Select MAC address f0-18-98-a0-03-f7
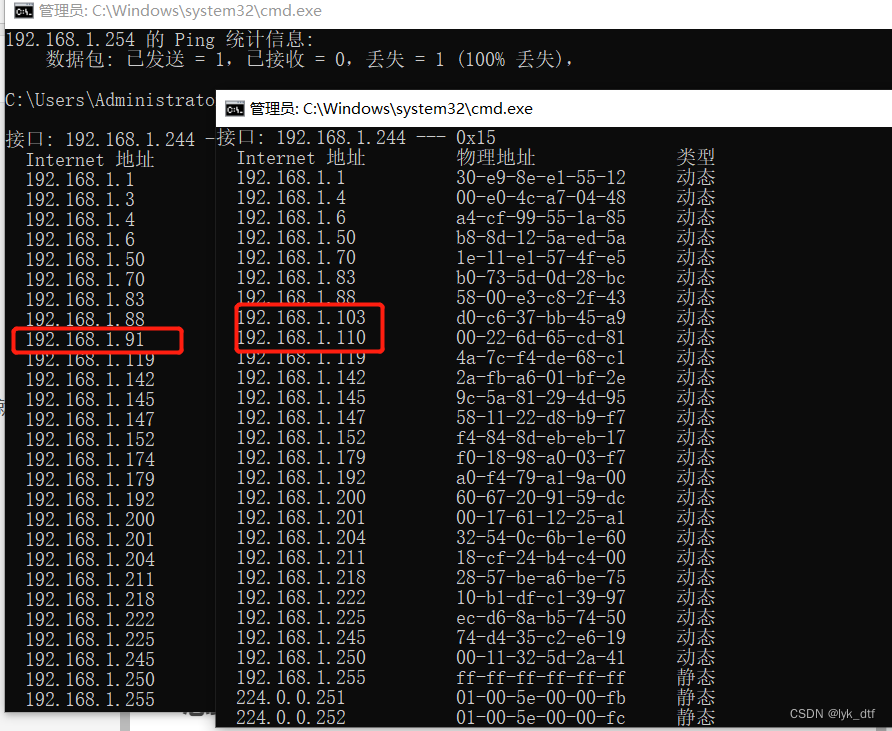 point(540,457)
